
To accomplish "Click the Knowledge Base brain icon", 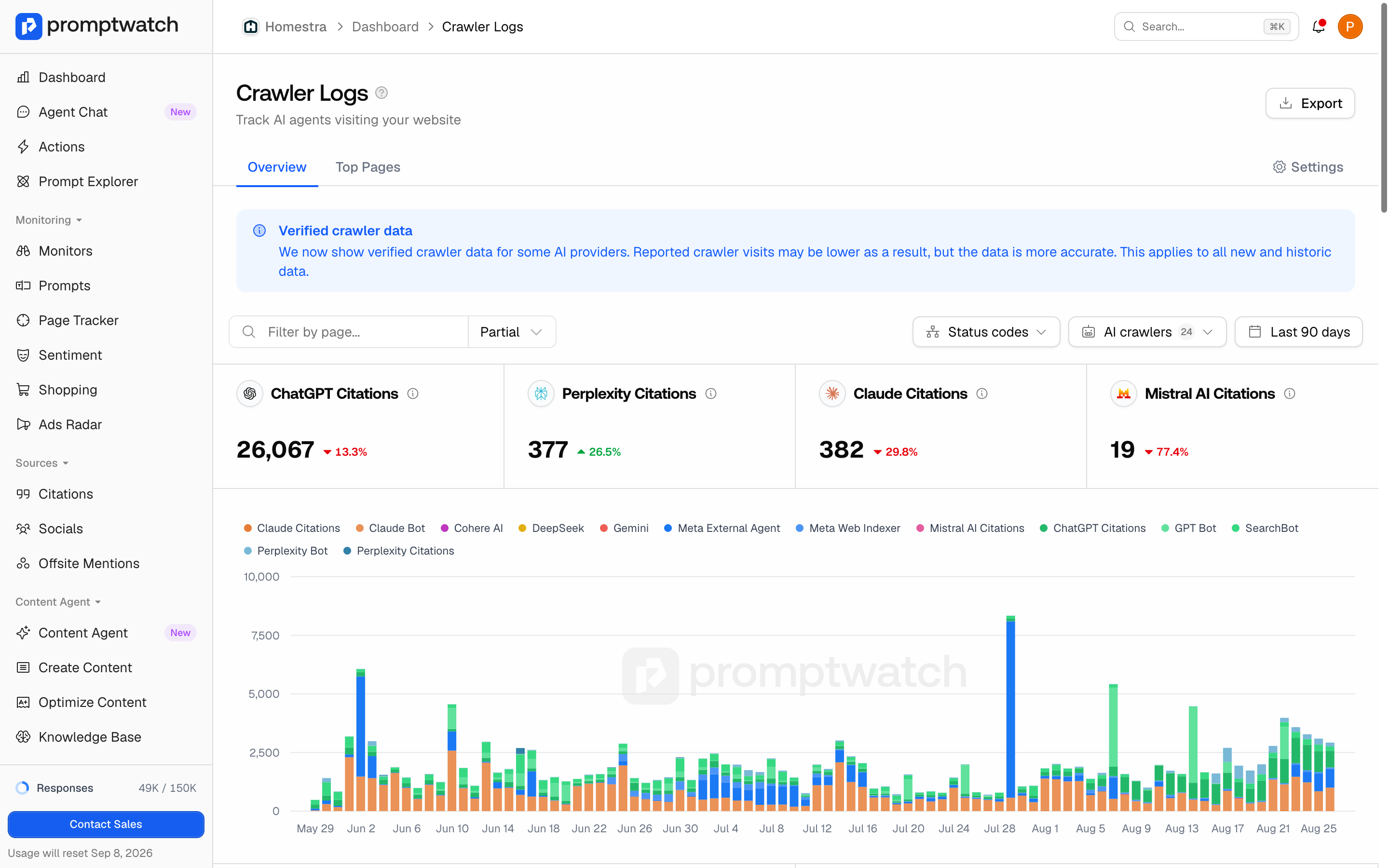I will pyautogui.click(x=23, y=737).
